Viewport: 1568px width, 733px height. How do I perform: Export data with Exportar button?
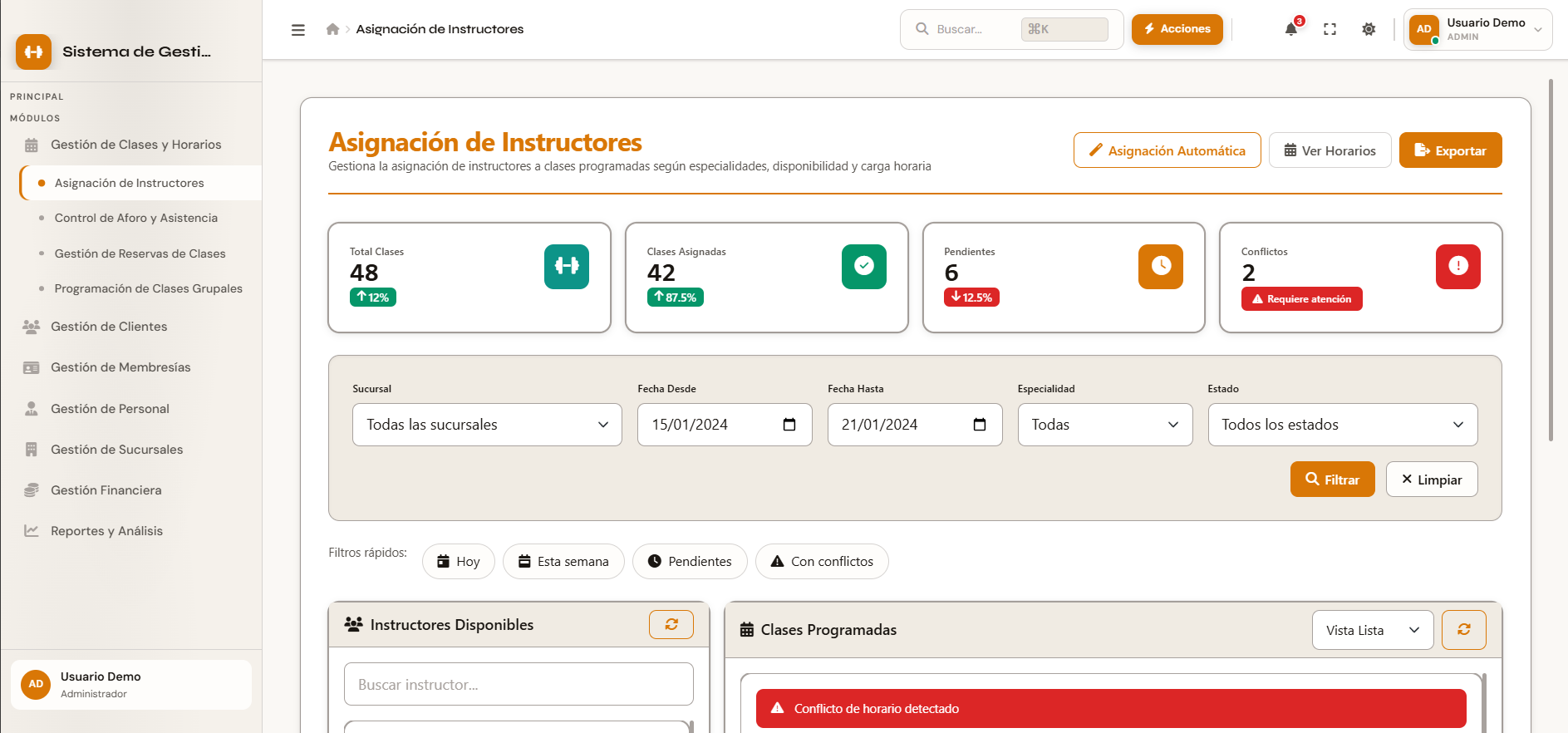tap(1450, 150)
